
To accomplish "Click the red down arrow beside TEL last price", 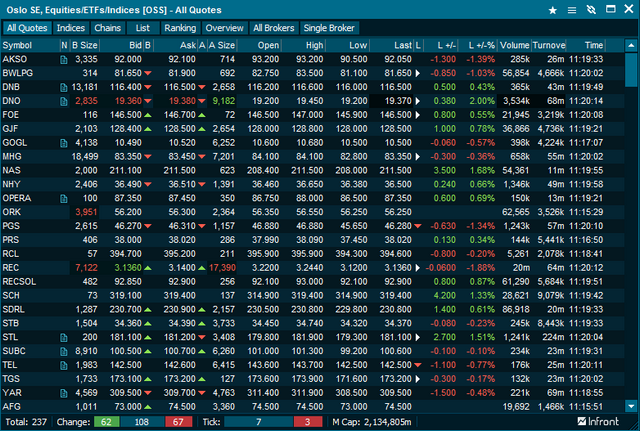I will click(418, 365).
